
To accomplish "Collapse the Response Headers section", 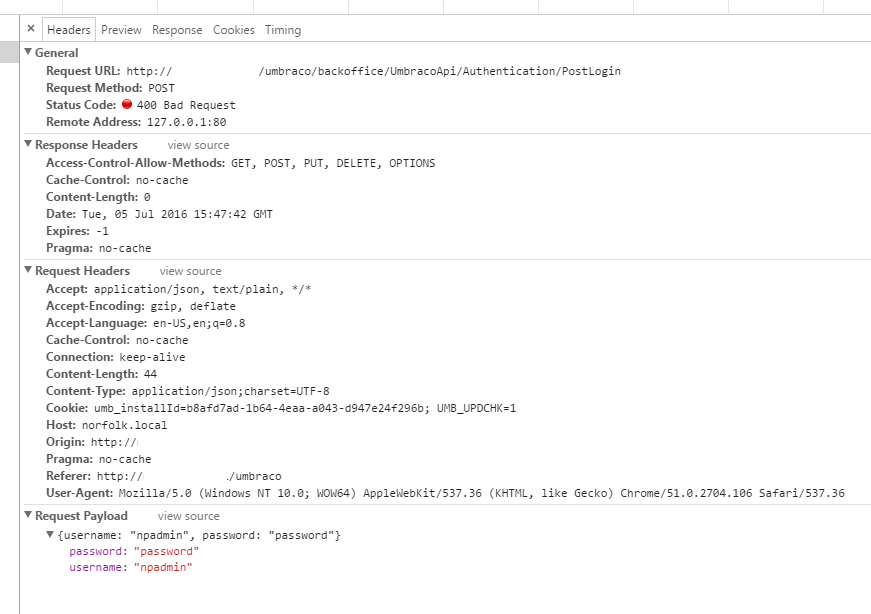I will [x=28, y=145].
